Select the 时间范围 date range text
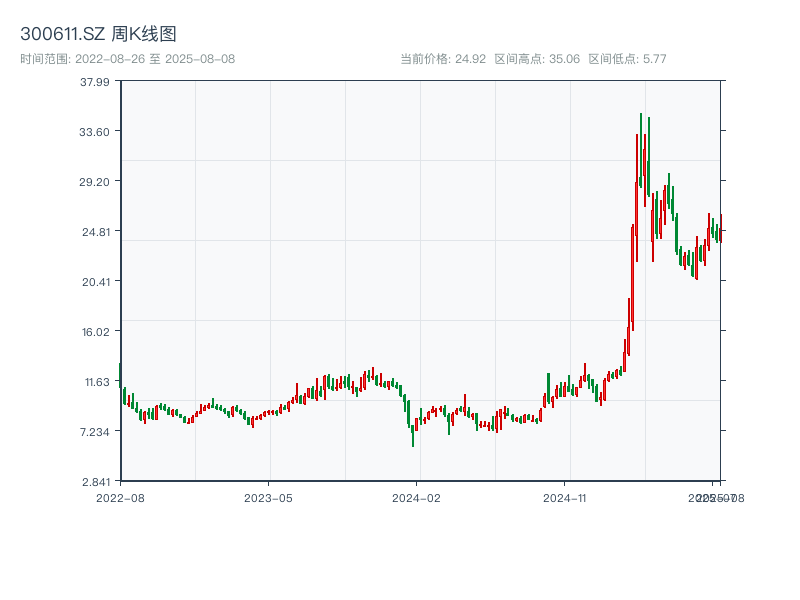The image size is (800, 600). click(x=128, y=59)
